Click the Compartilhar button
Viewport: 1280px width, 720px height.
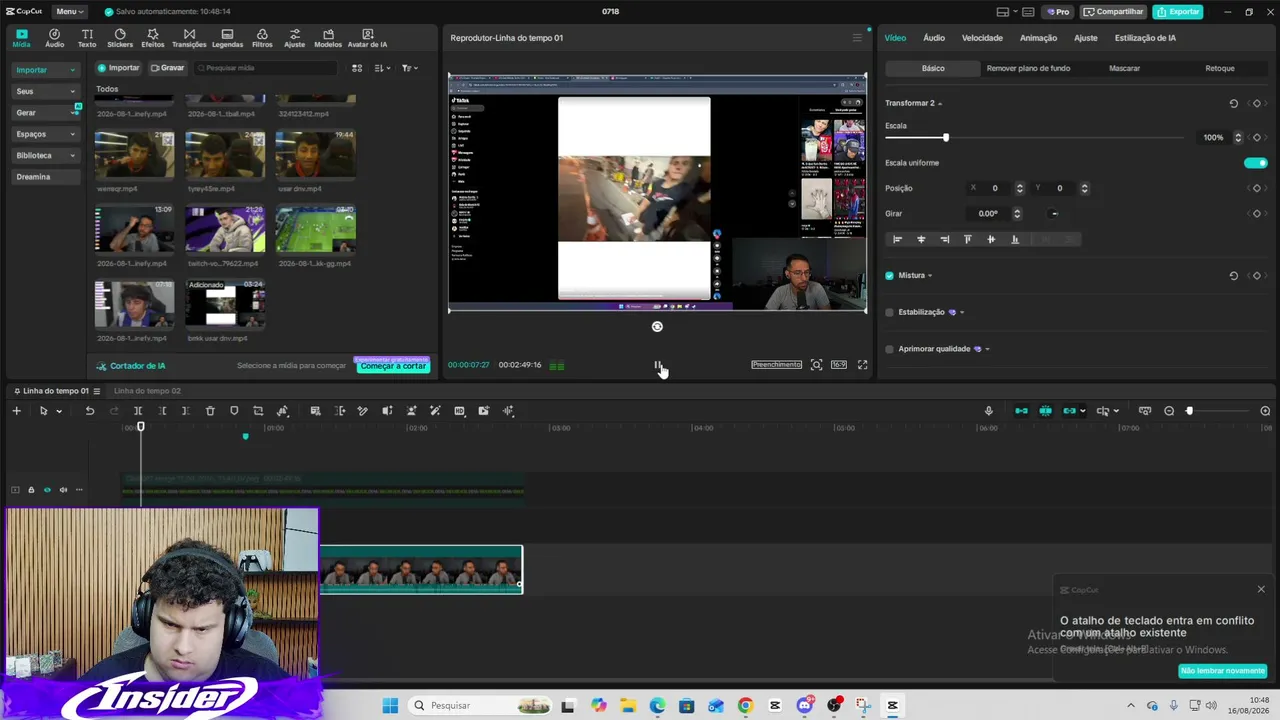coord(1113,12)
